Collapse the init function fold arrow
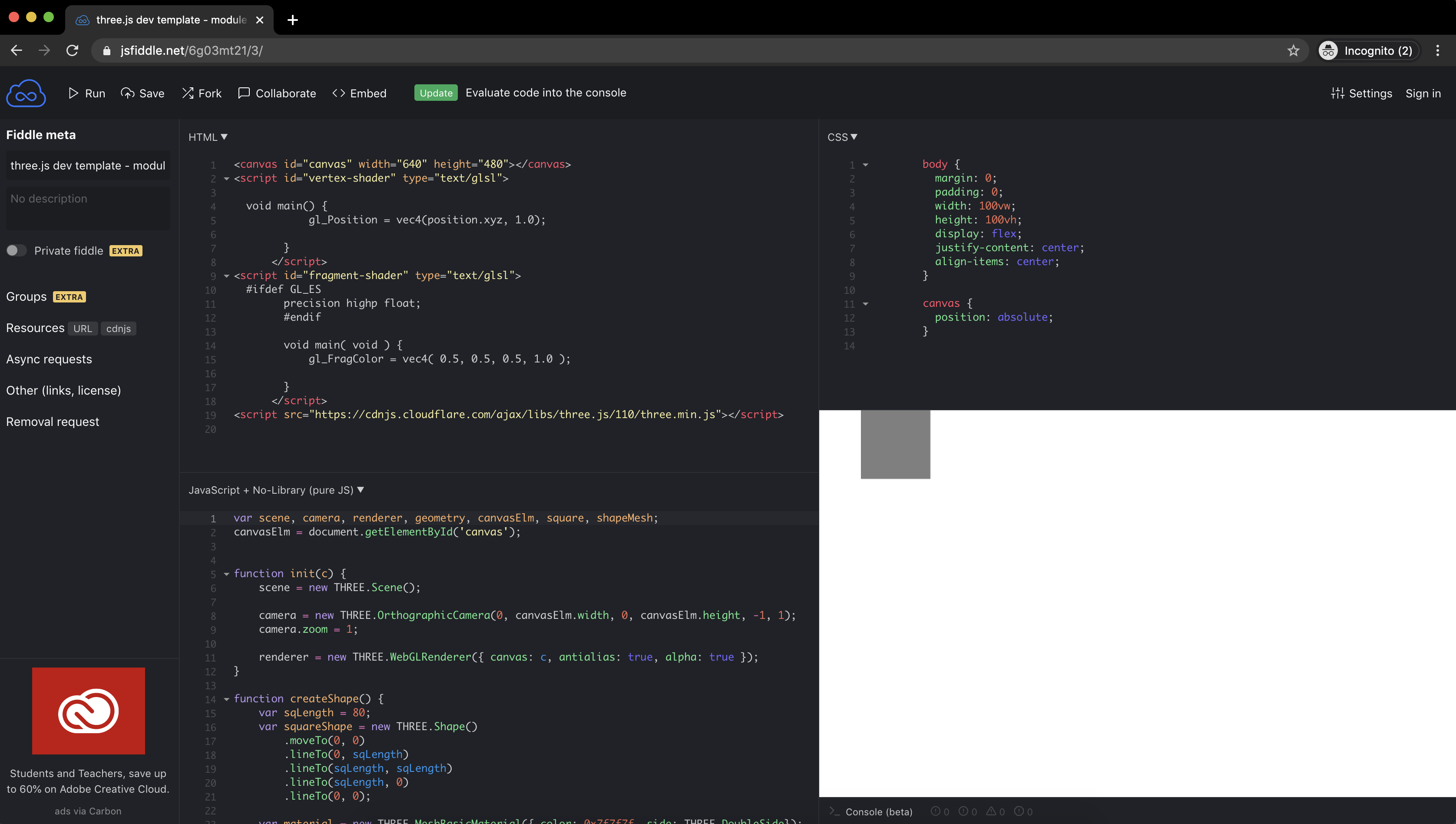This screenshot has width=1456, height=824. click(227, 574)
